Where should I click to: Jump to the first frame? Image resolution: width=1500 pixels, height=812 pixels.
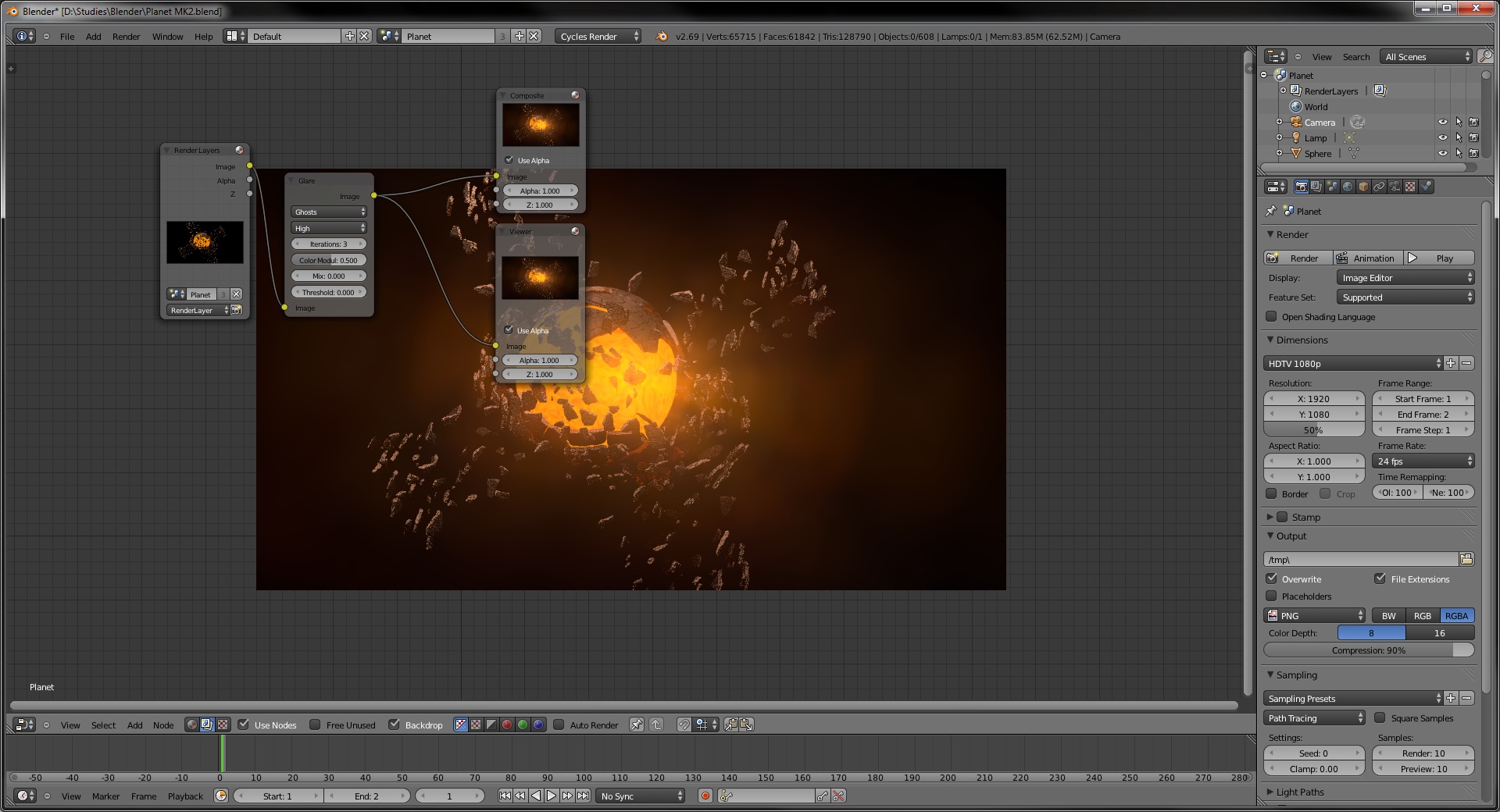[x=505, y=796]
